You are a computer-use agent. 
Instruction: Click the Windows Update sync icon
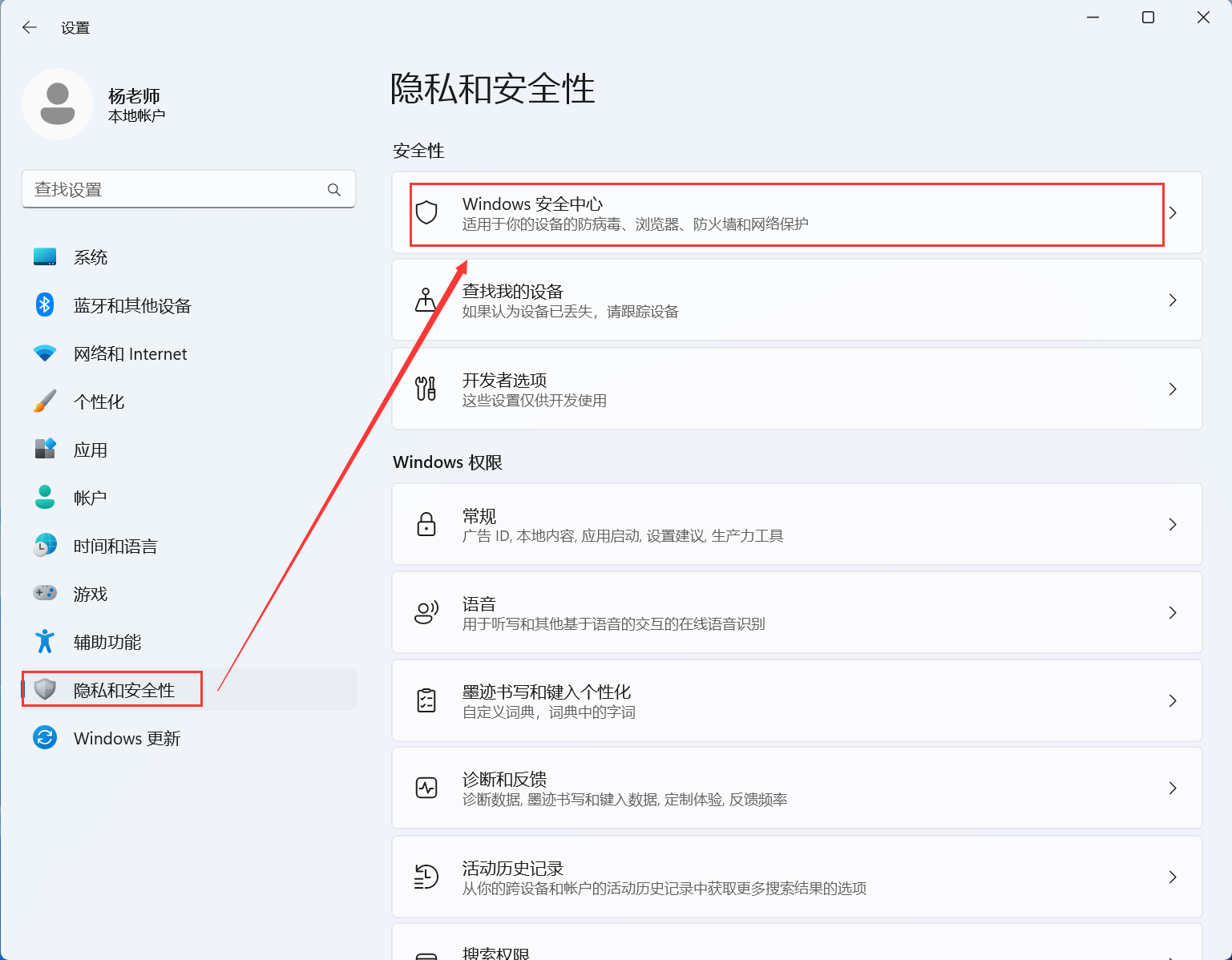click(x=45, y=737)
